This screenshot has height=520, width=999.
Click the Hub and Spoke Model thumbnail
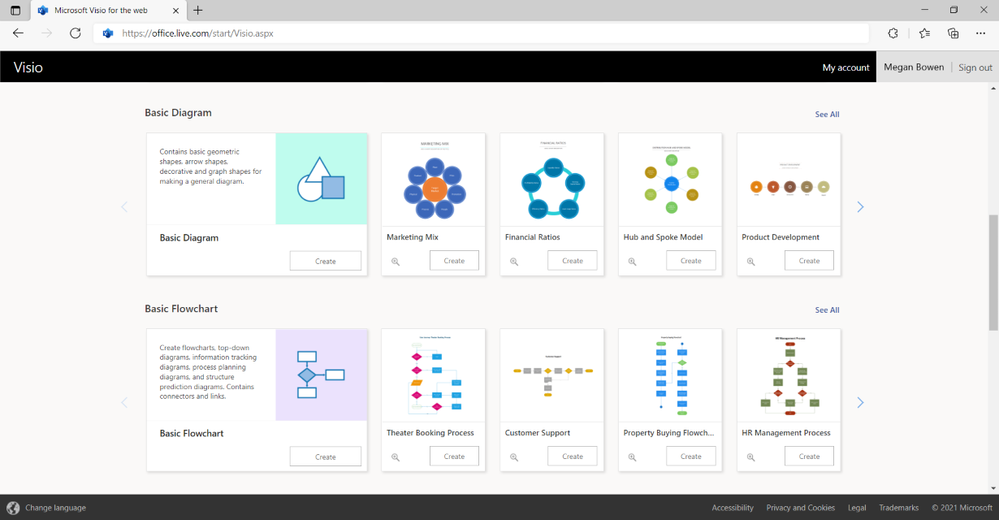(x=670, y=179)
